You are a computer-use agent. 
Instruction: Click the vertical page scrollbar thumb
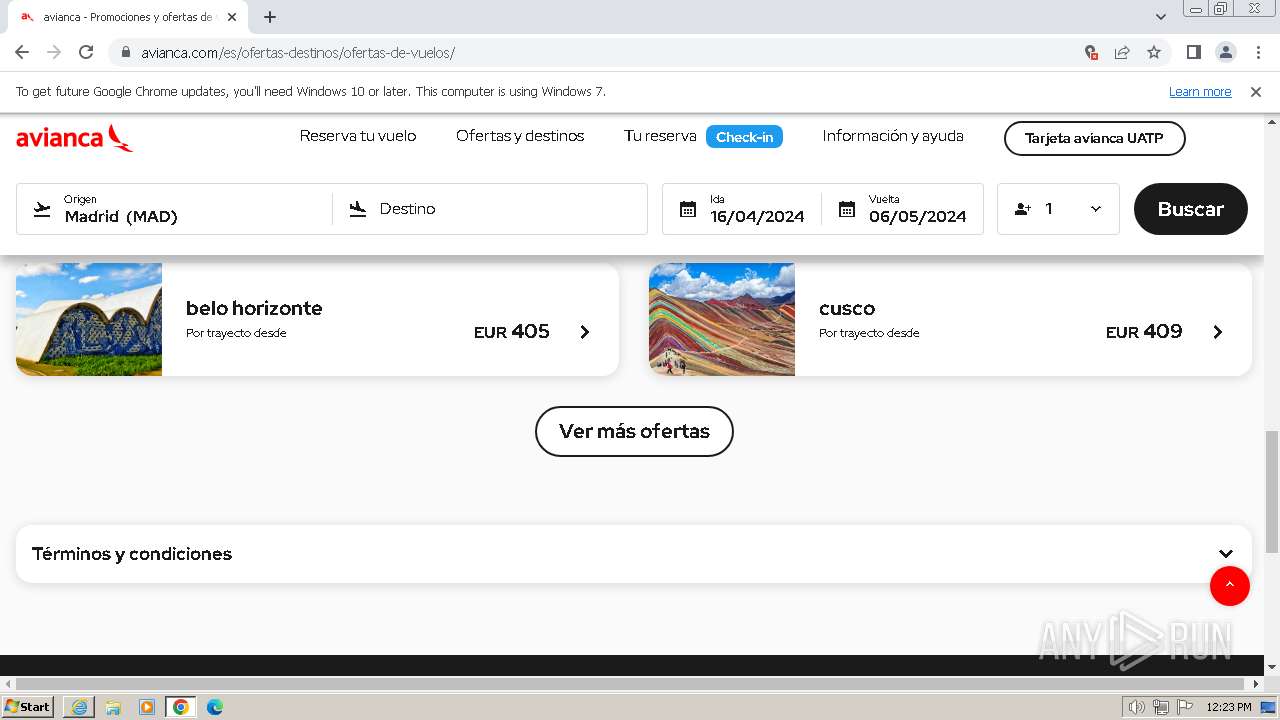click(1272, 491)
